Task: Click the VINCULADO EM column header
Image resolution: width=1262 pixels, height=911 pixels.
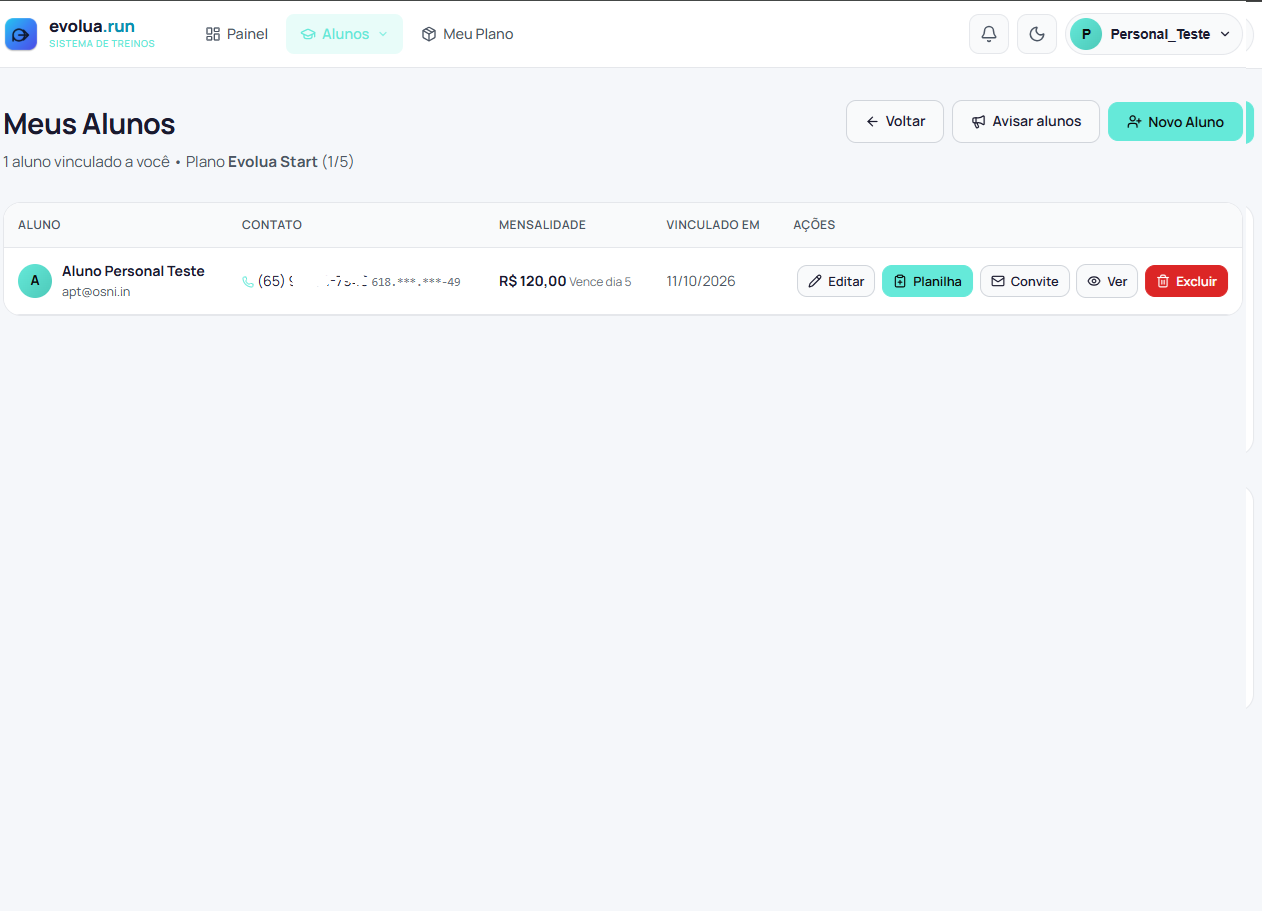Action: pos(713,225)
